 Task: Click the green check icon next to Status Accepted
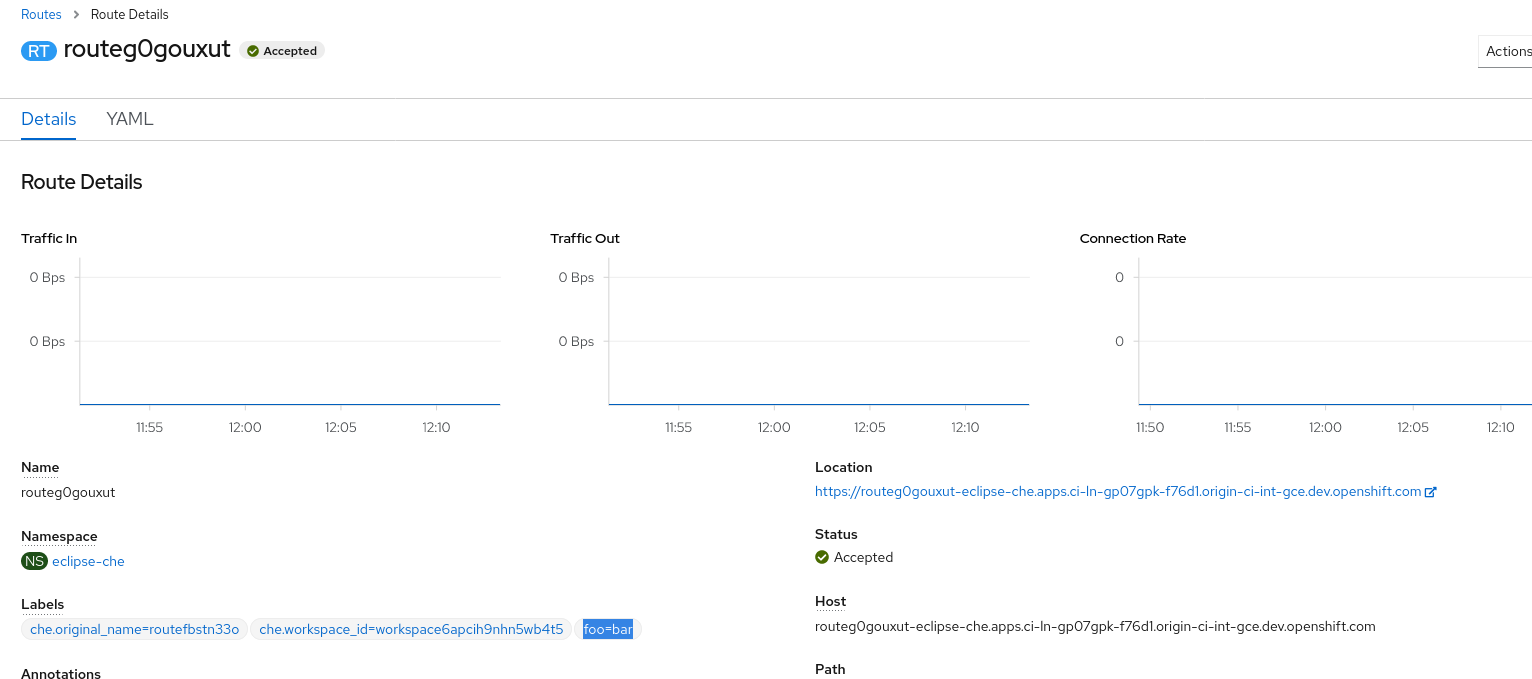point(822,557)
